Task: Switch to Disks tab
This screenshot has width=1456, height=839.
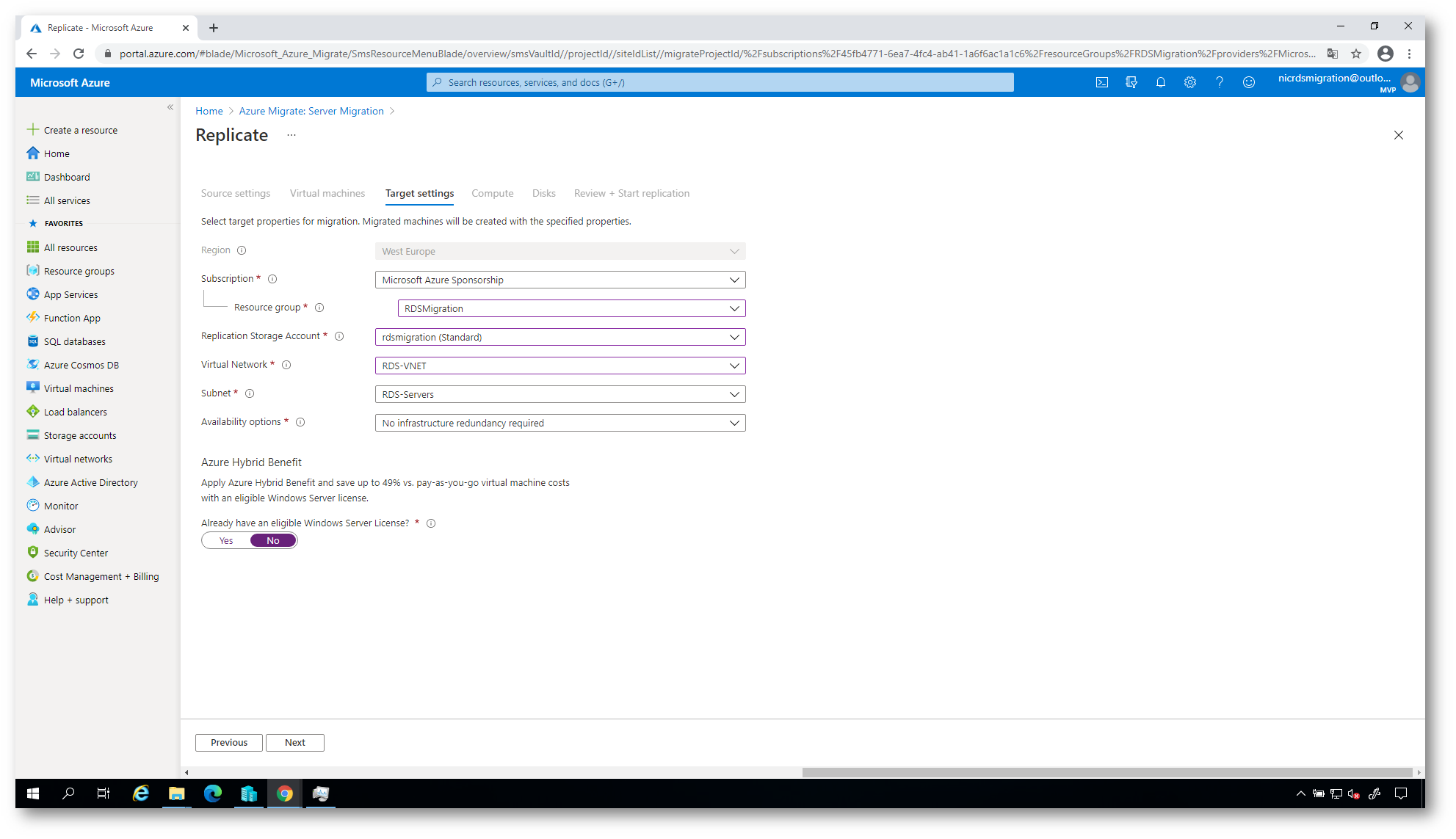Action: coord(544,193)
